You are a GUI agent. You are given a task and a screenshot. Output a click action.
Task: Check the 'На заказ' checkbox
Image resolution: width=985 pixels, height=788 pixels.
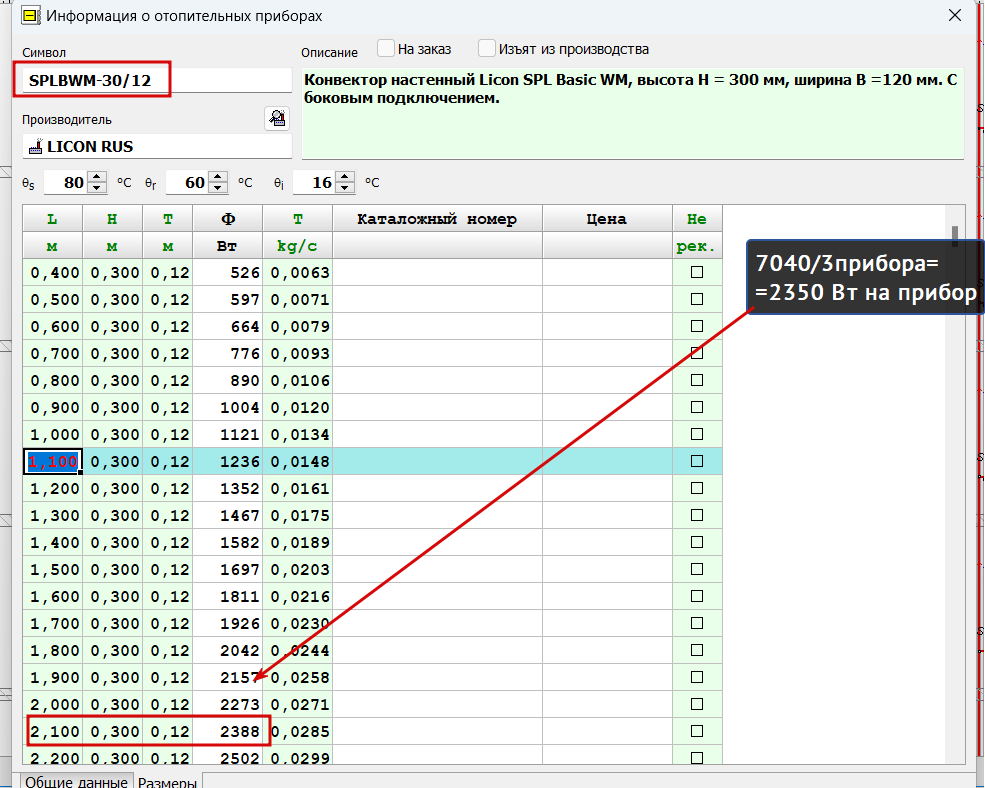[386, 48]
